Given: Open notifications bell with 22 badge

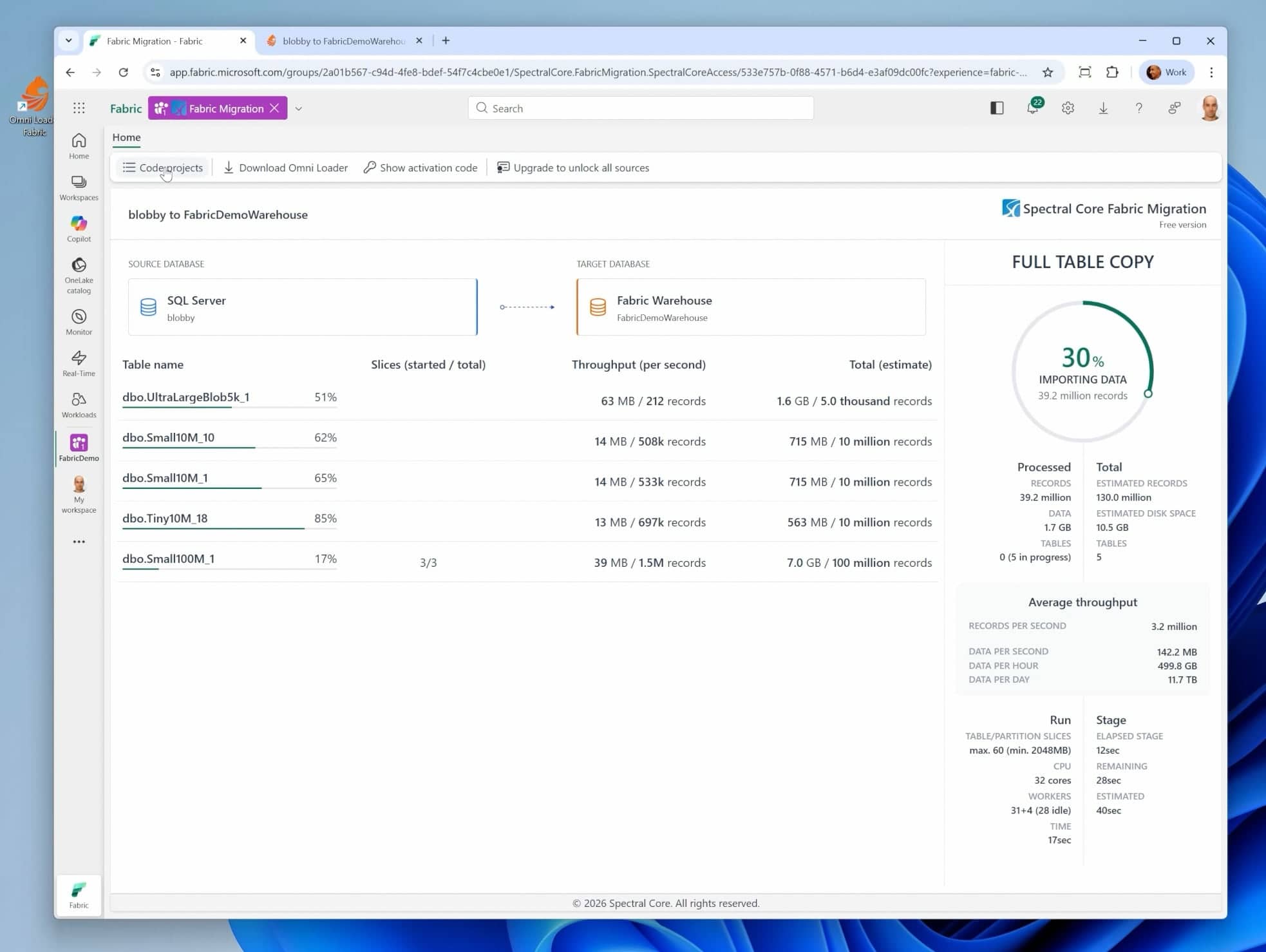Looking at the screenshot, I should point(1033,108).
